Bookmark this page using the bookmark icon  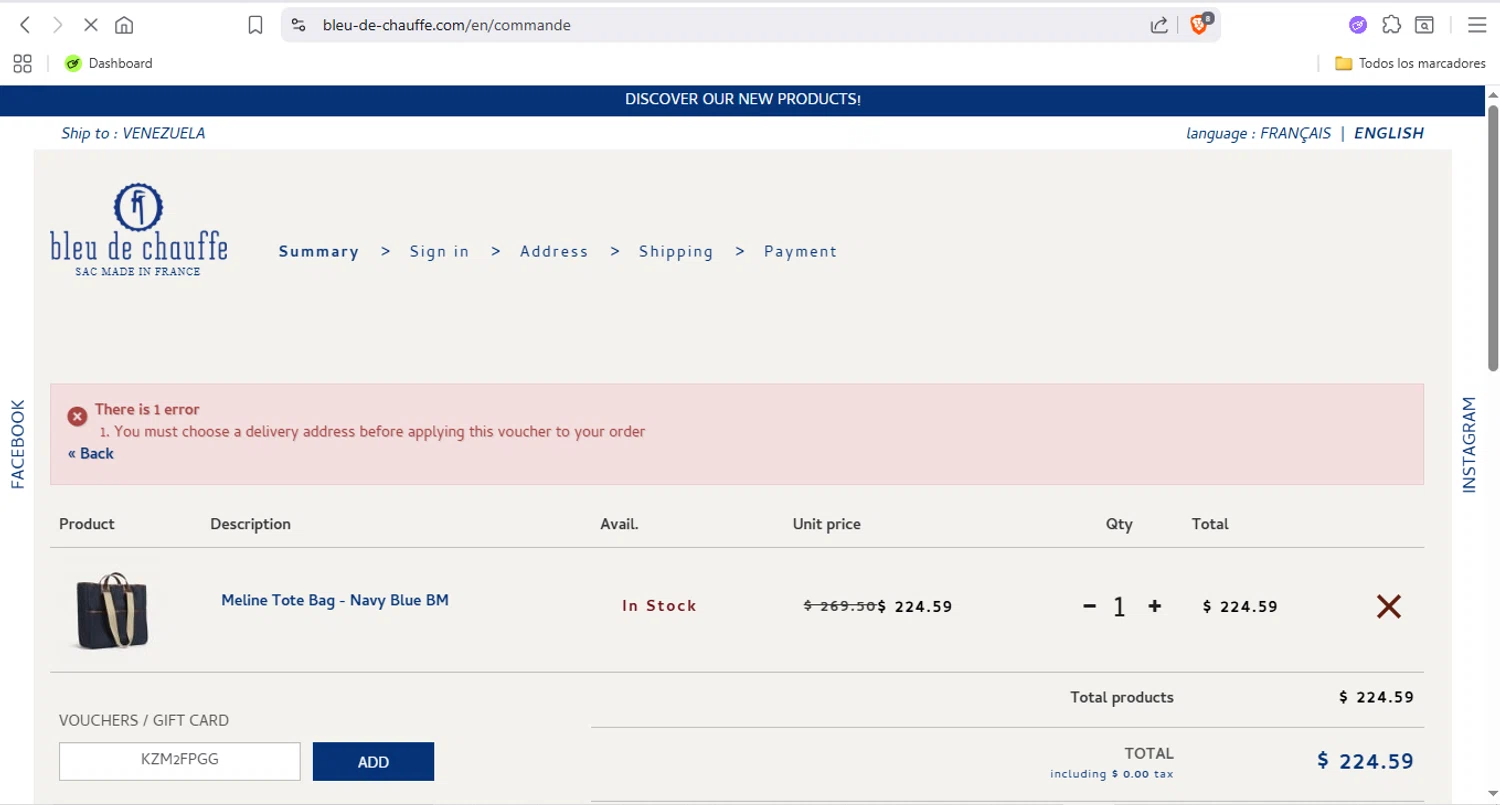coord(256,25)
